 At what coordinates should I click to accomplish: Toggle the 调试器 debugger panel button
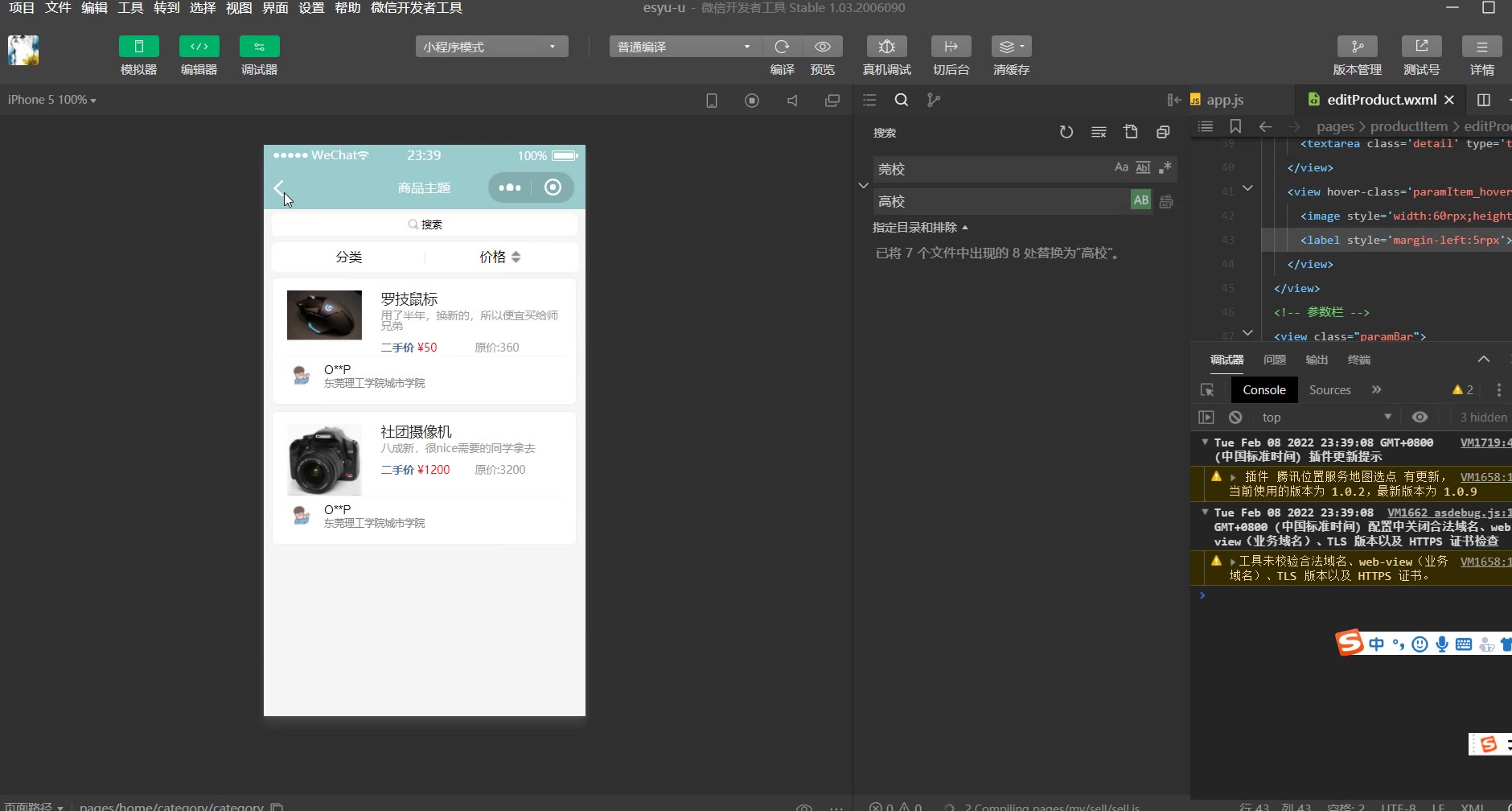[259, 47]
